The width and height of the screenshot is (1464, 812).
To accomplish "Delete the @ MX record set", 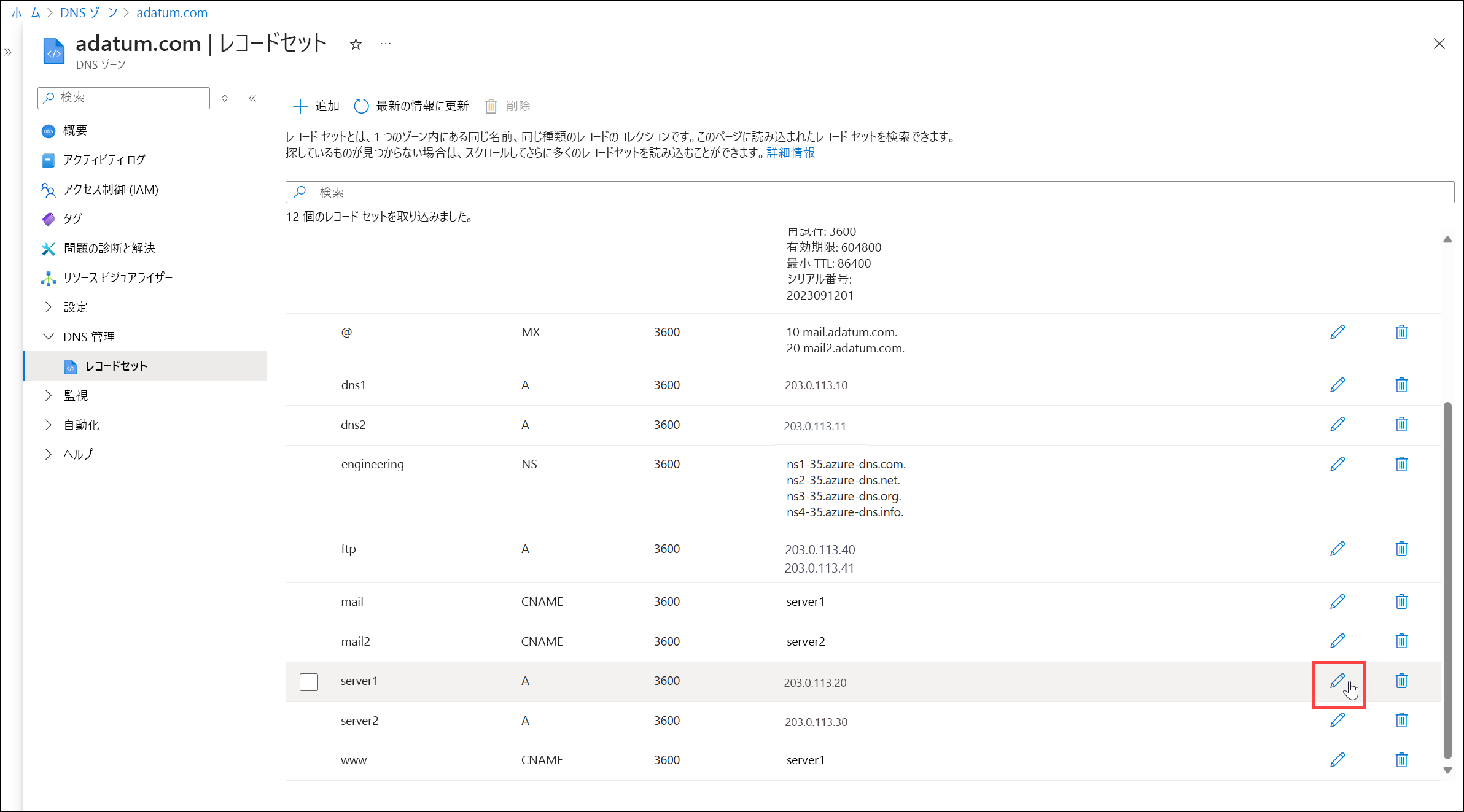I will point(1401,332).
